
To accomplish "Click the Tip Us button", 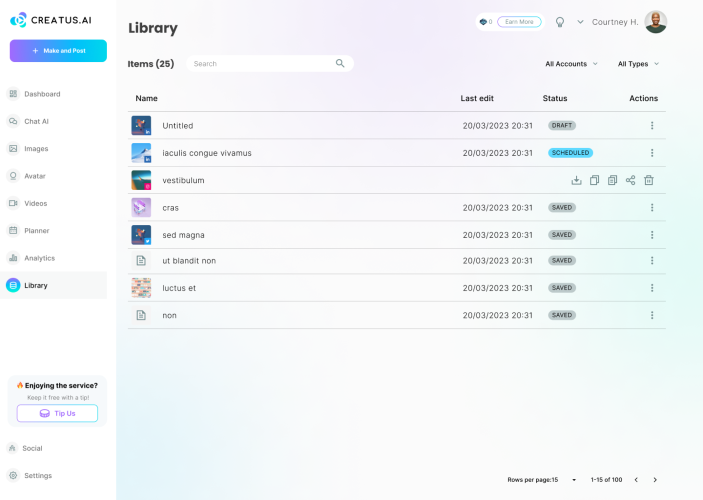I will tap(57, 413).
